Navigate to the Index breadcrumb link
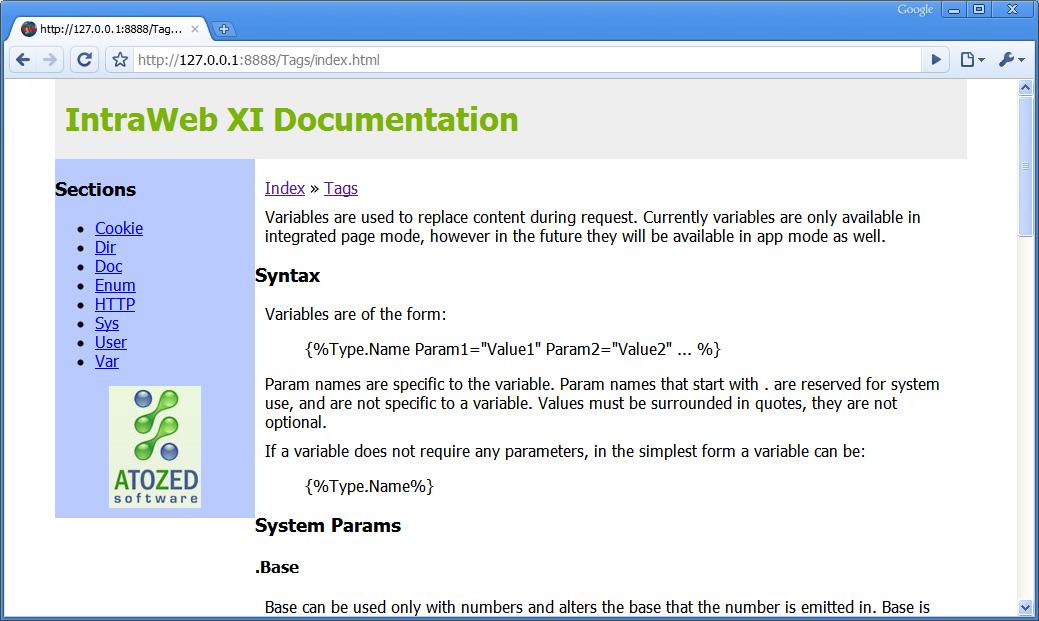1039x621 pixels. [284, 188]
